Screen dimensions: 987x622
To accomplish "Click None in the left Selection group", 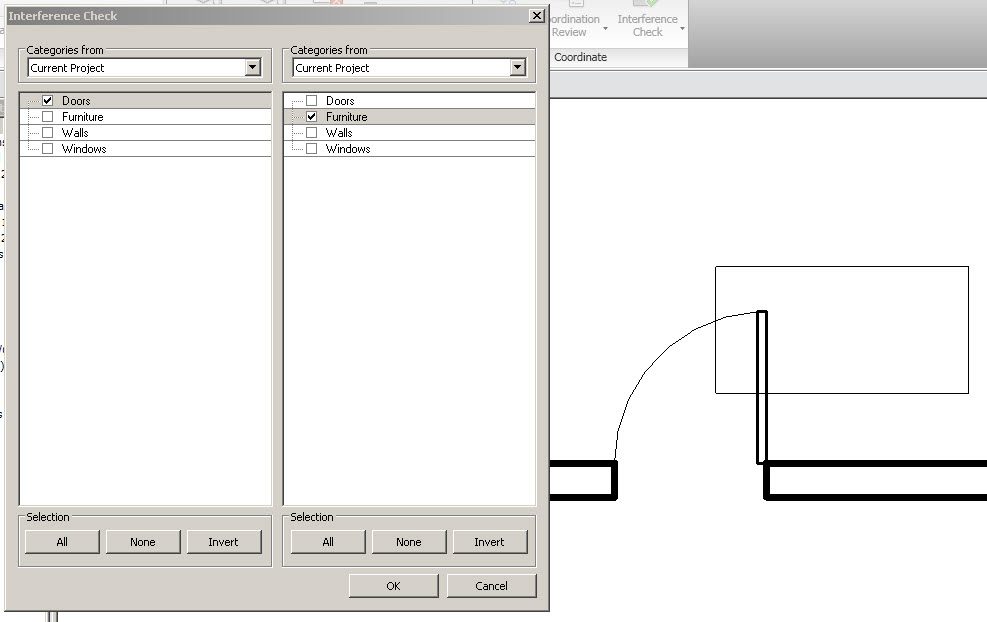I will point(143,542).
